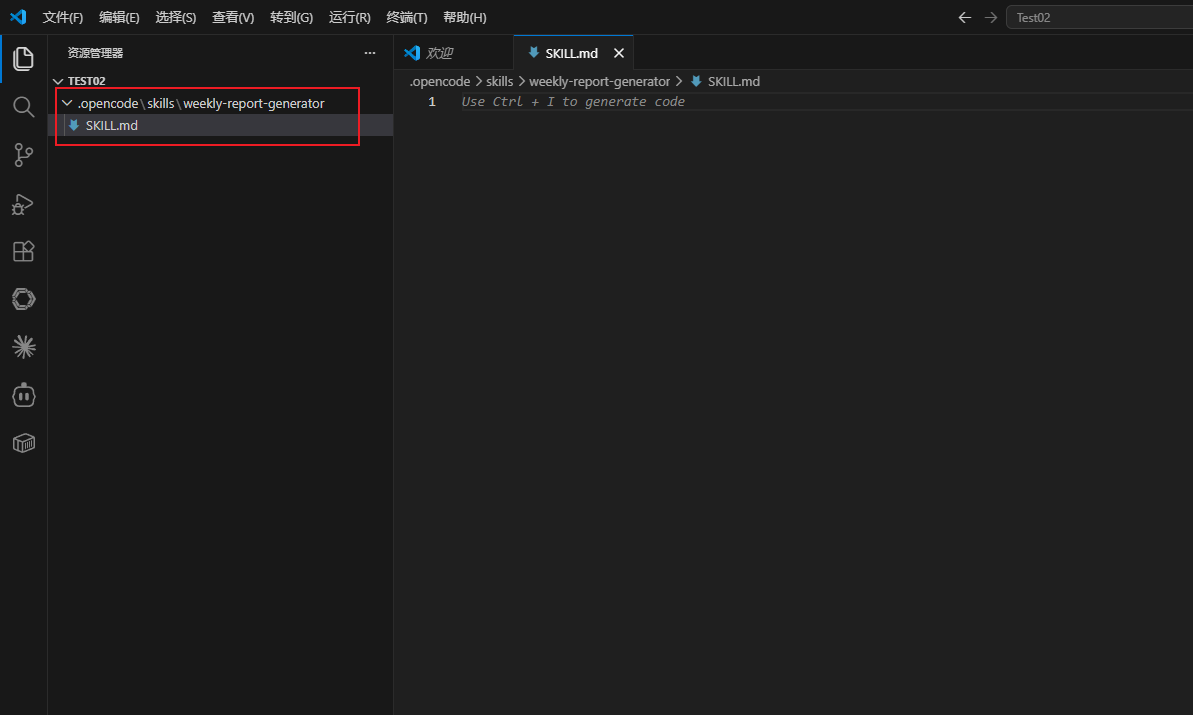This screenshot has height=715, width=1193.
Task: Open the 编辑(E) menu
Action: pyautogui.click(x=119, y=17)
